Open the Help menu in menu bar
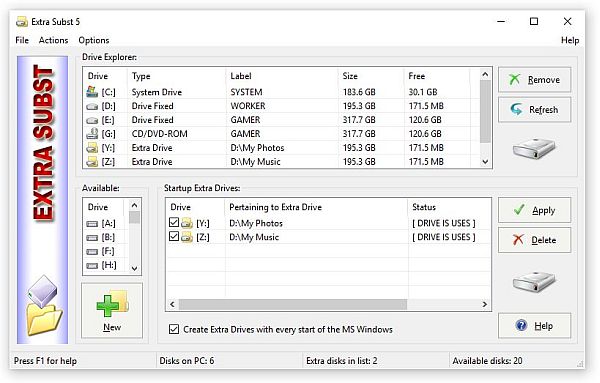 tap(570, 40)
